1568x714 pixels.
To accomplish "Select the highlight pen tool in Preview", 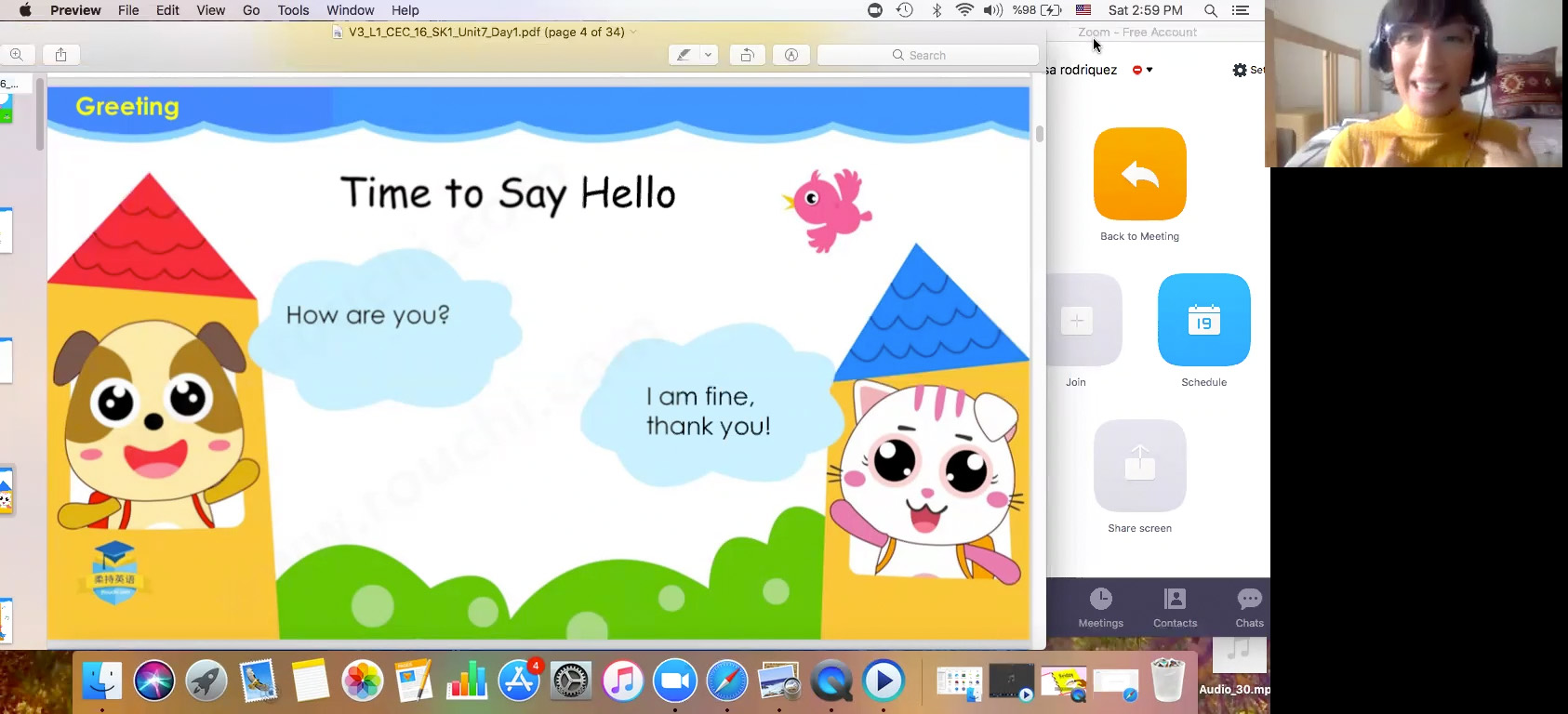I will [684, 55].
